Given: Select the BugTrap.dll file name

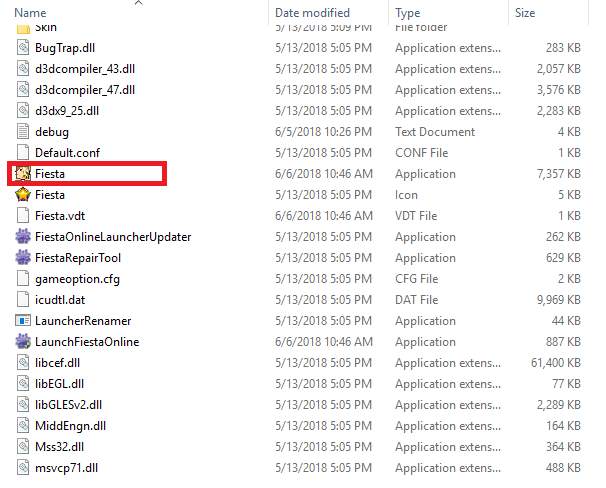Looking at the screenshot, I should pyautogui.click(x=65, y=48).
